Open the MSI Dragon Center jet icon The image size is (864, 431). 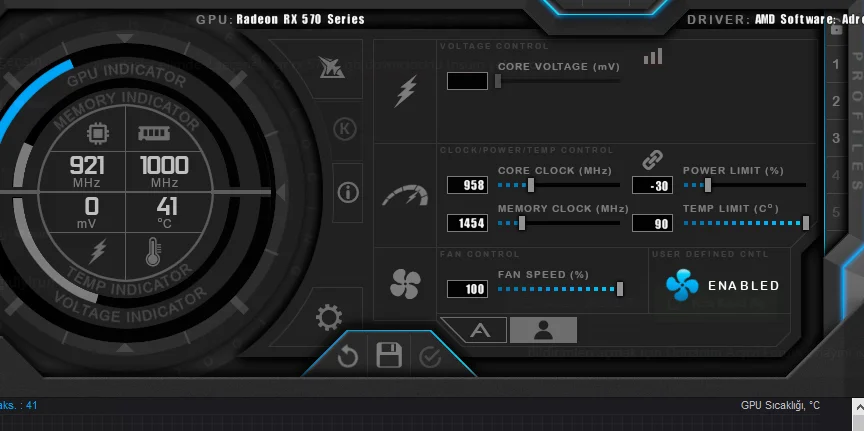click(332, 68)
